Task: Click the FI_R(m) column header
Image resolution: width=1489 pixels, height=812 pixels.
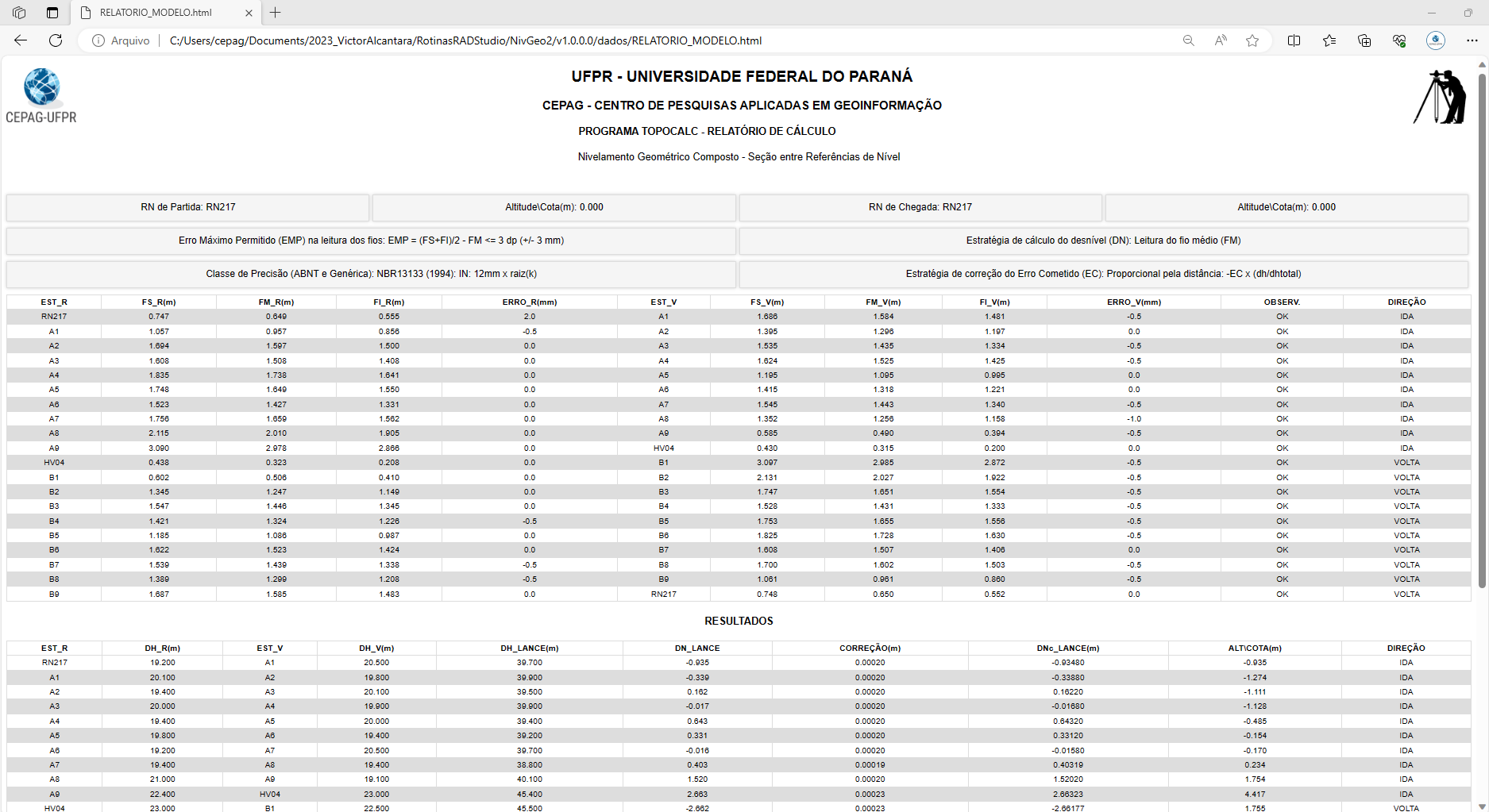Action: tap(389, 302)
